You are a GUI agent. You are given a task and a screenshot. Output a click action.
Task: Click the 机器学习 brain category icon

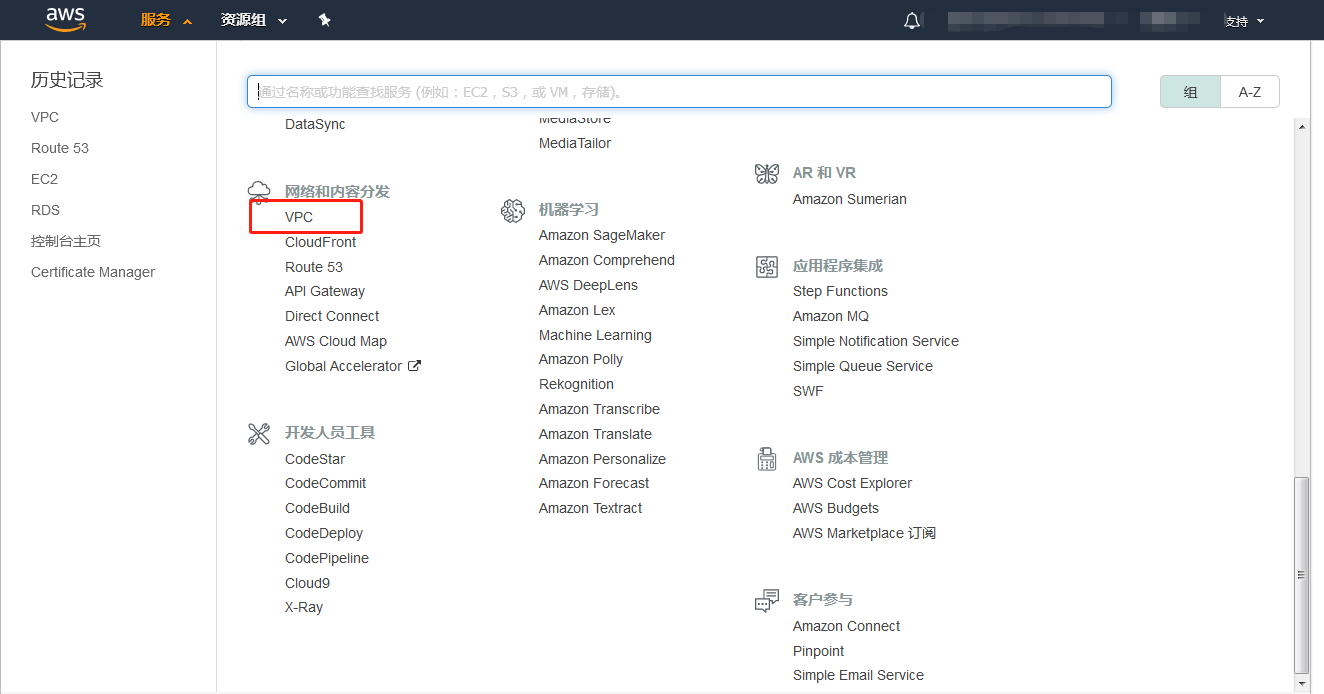point(513,210)
